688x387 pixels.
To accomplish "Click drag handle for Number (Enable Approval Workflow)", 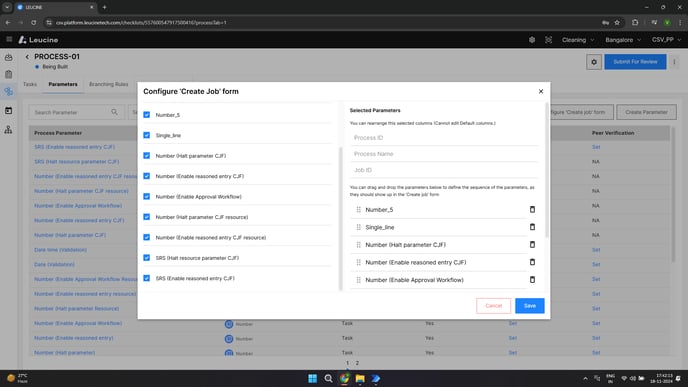I will tap(358, 280).
